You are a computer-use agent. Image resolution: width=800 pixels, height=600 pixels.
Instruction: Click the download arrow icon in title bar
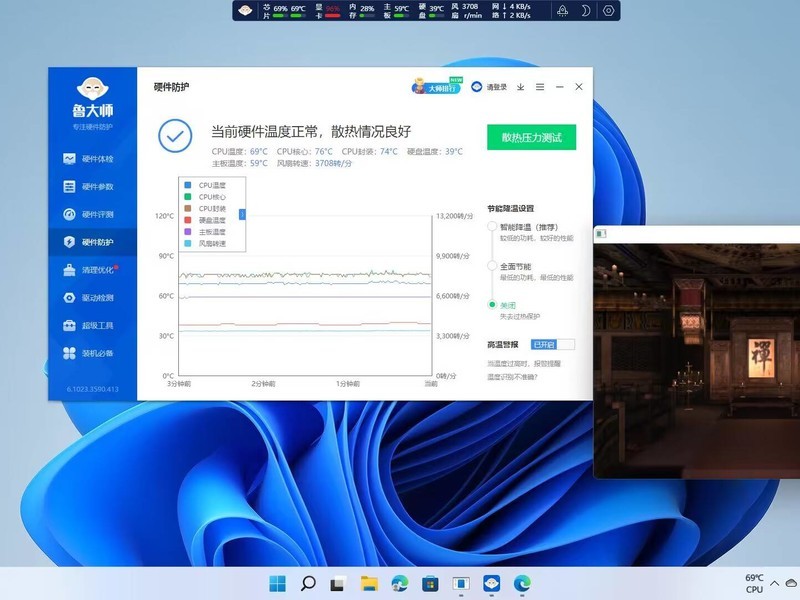point(520,87)
